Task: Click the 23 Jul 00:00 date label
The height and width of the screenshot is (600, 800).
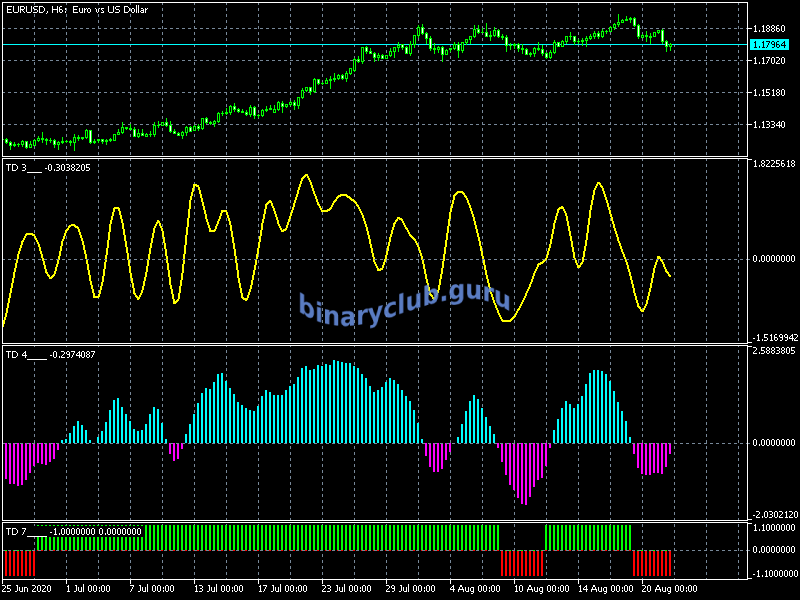Action: [x=346, y=589]
